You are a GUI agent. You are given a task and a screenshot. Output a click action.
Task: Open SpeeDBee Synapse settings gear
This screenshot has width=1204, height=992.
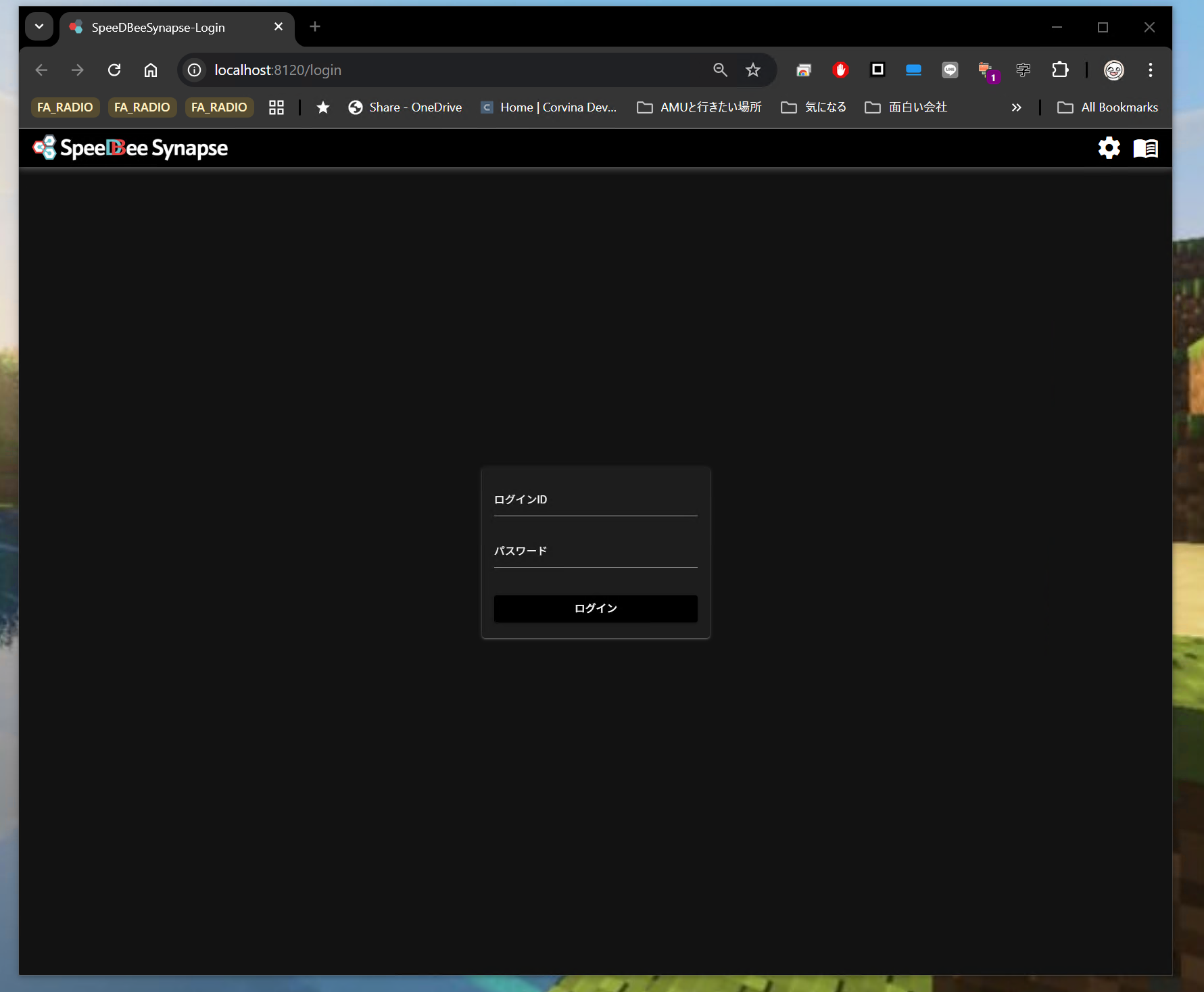pyautogui.click(x=1109, y=148)
